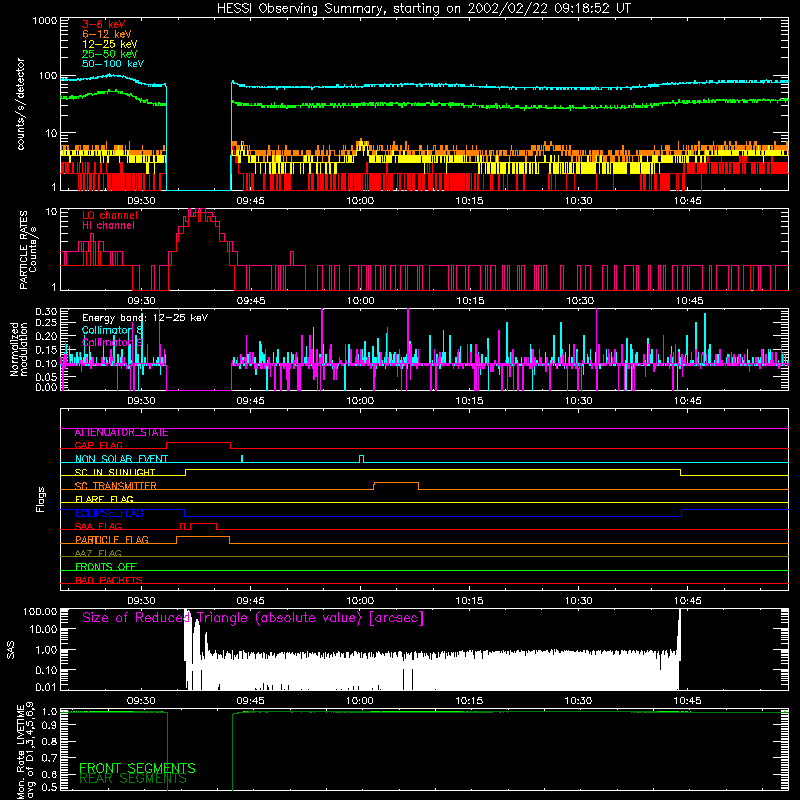The height and width of the screenshot is (800, 800).
Task: Click the Size of Reduced Triangle caption
Action: tap(253, 618)
